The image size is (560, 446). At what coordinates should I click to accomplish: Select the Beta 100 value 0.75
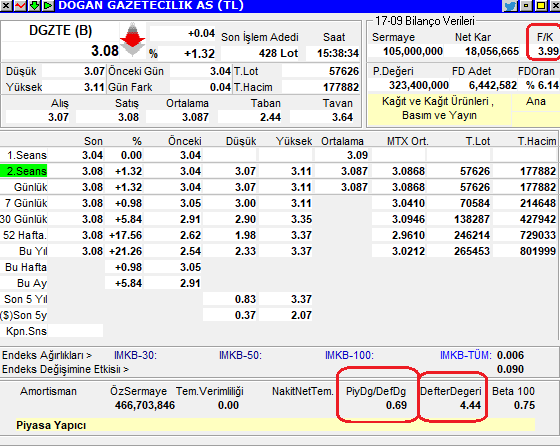click(524, 405)
